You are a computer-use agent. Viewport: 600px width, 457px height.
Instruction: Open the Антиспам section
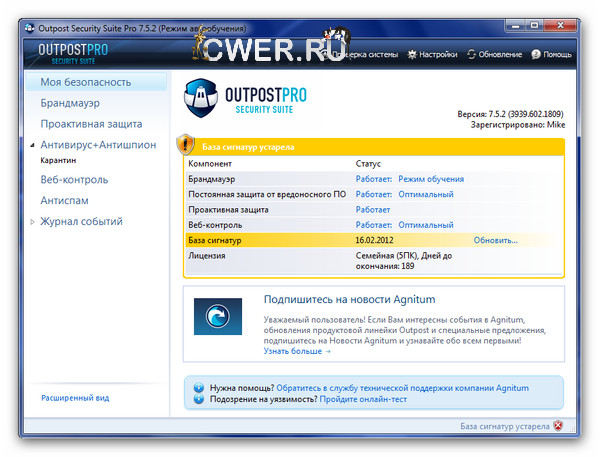click(65, 200)
